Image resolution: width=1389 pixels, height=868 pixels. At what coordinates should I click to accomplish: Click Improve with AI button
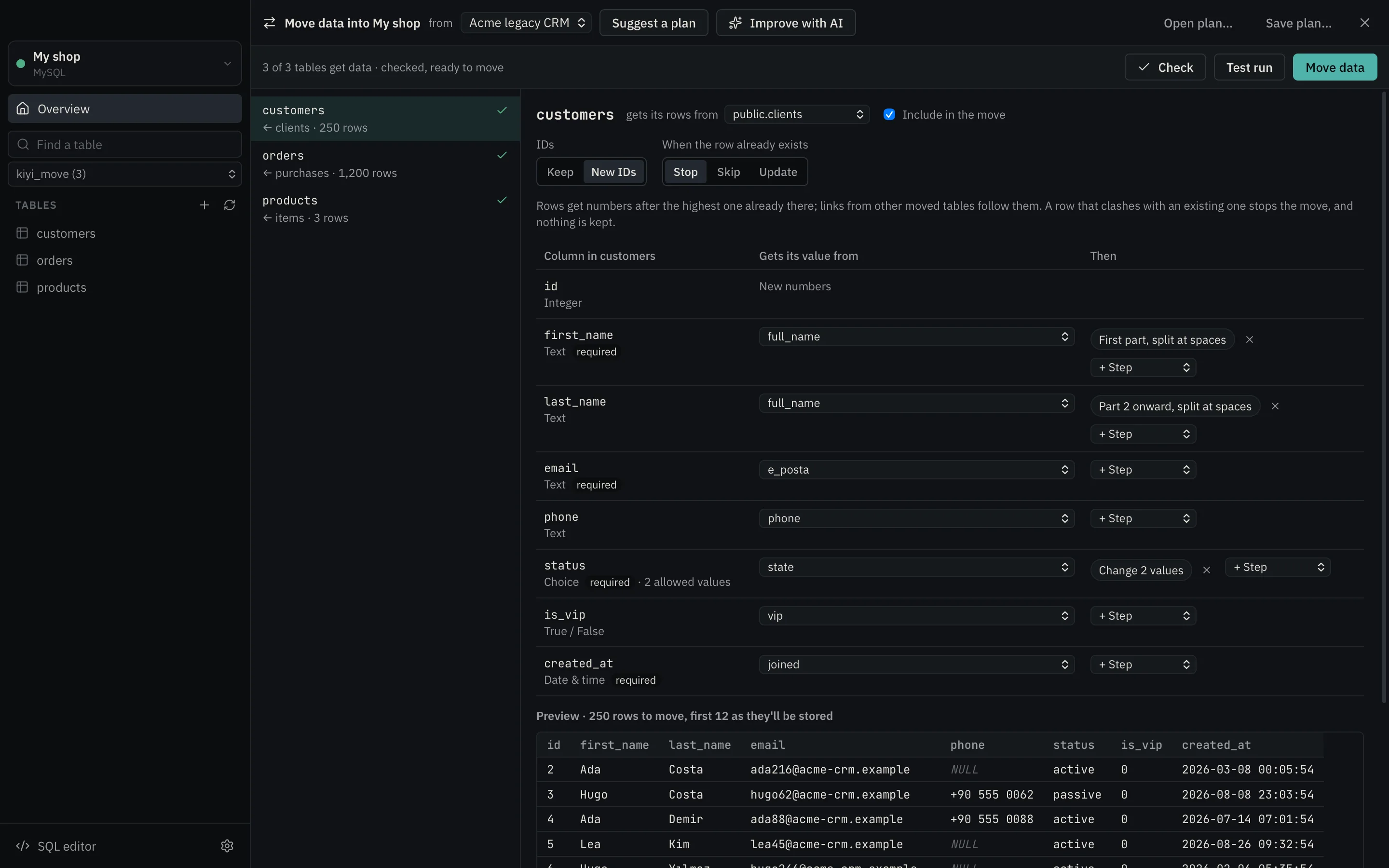click(786, 23)
